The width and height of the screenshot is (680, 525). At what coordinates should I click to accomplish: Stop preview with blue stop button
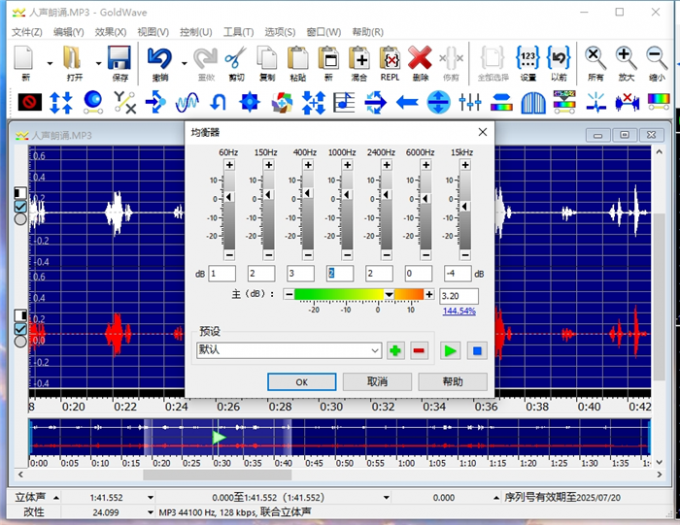tap(477, 350)
